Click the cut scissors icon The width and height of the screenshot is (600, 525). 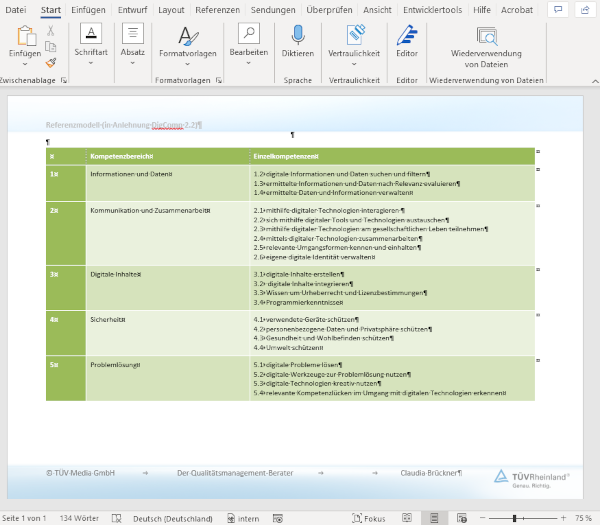(50, 30)
